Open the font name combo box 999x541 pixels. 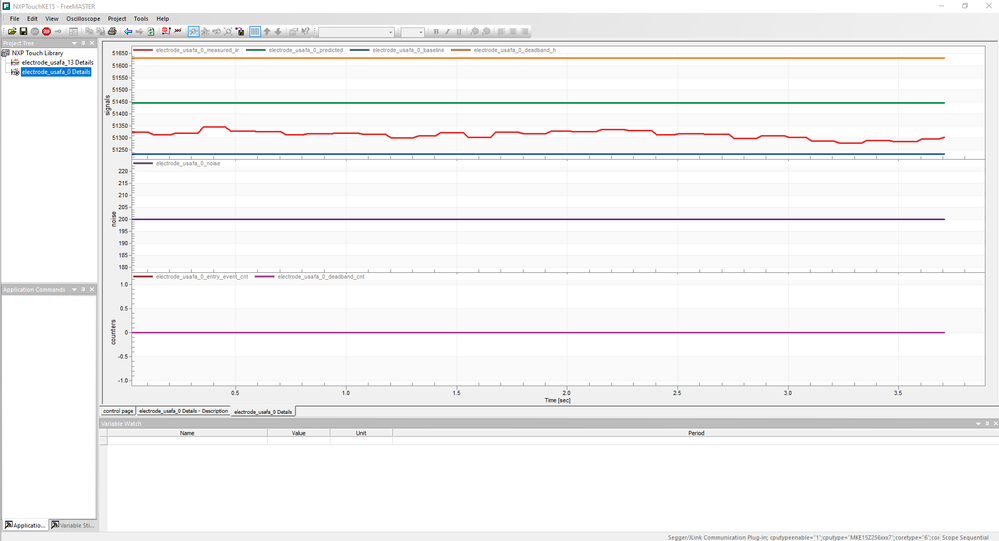(356, 32)
